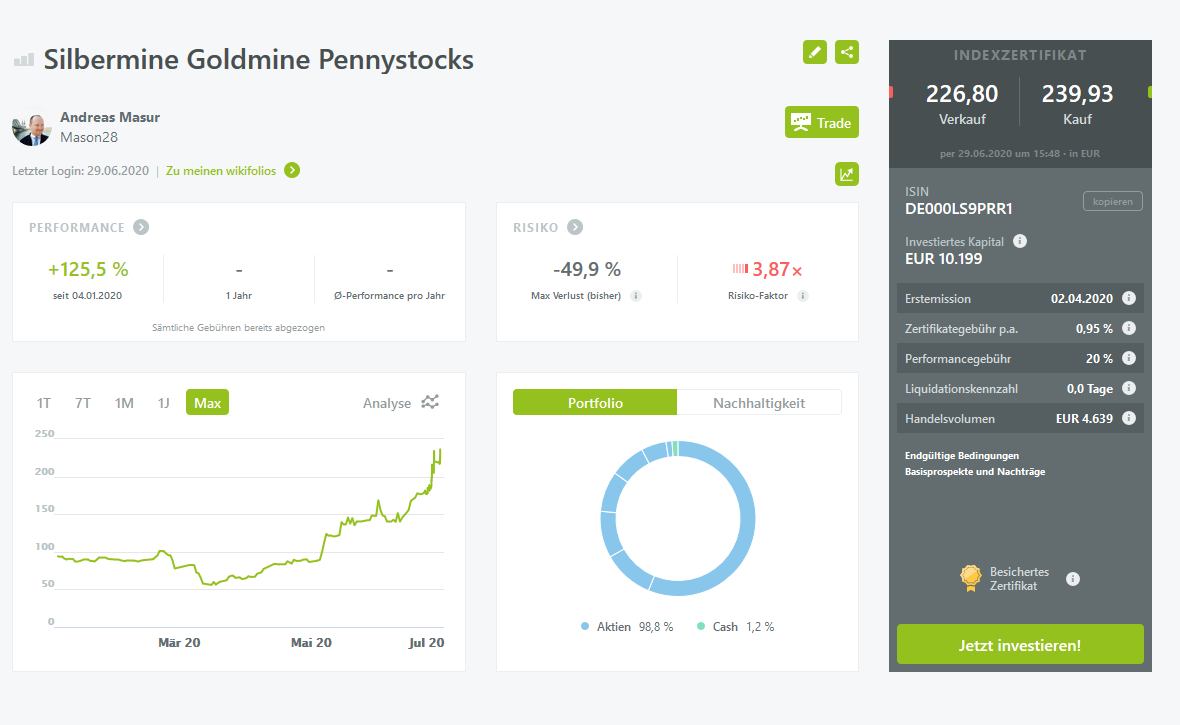Open the Analyse chart indicators icon

[x=430, y=402]
